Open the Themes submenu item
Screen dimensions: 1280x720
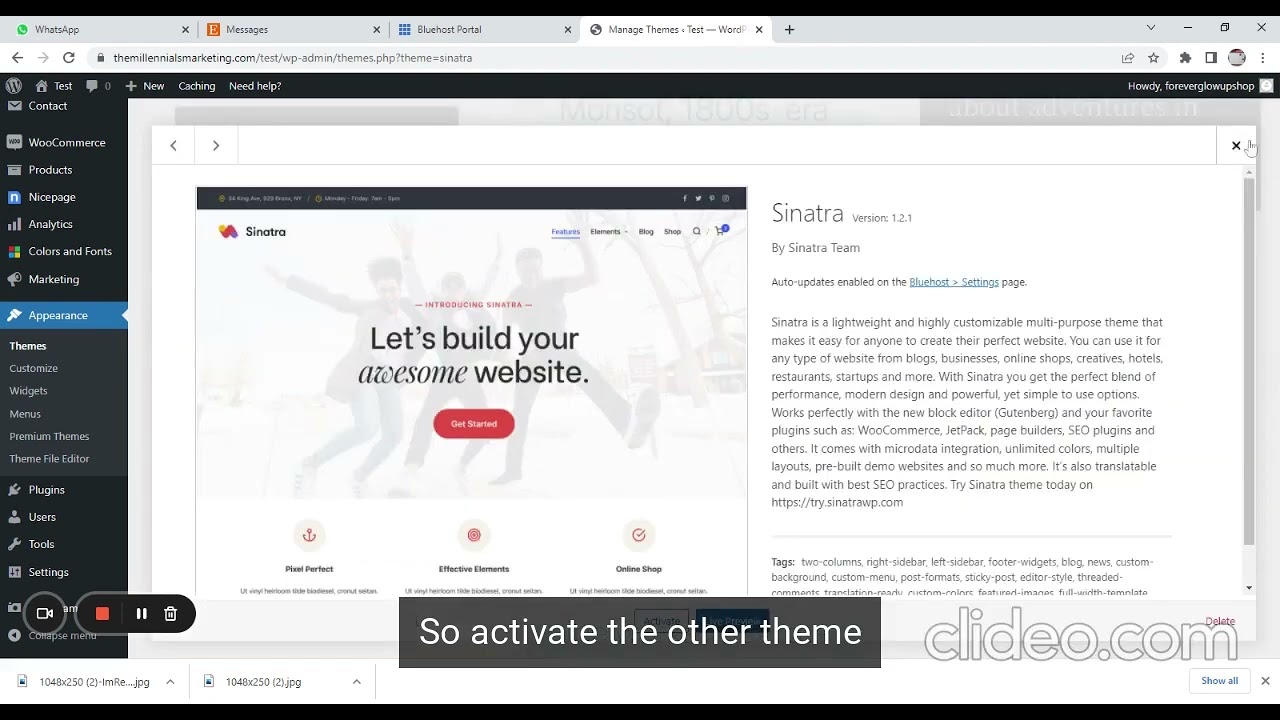pos(28,346)
